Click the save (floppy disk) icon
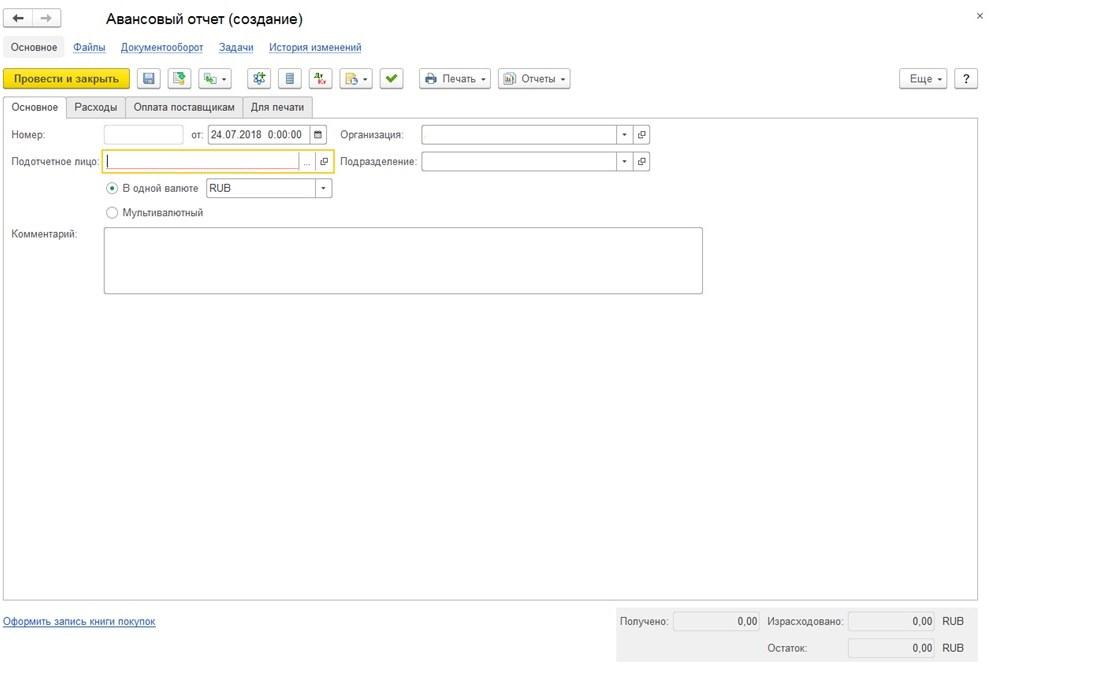Viewport: 1120px width, 692px height. 149,79
